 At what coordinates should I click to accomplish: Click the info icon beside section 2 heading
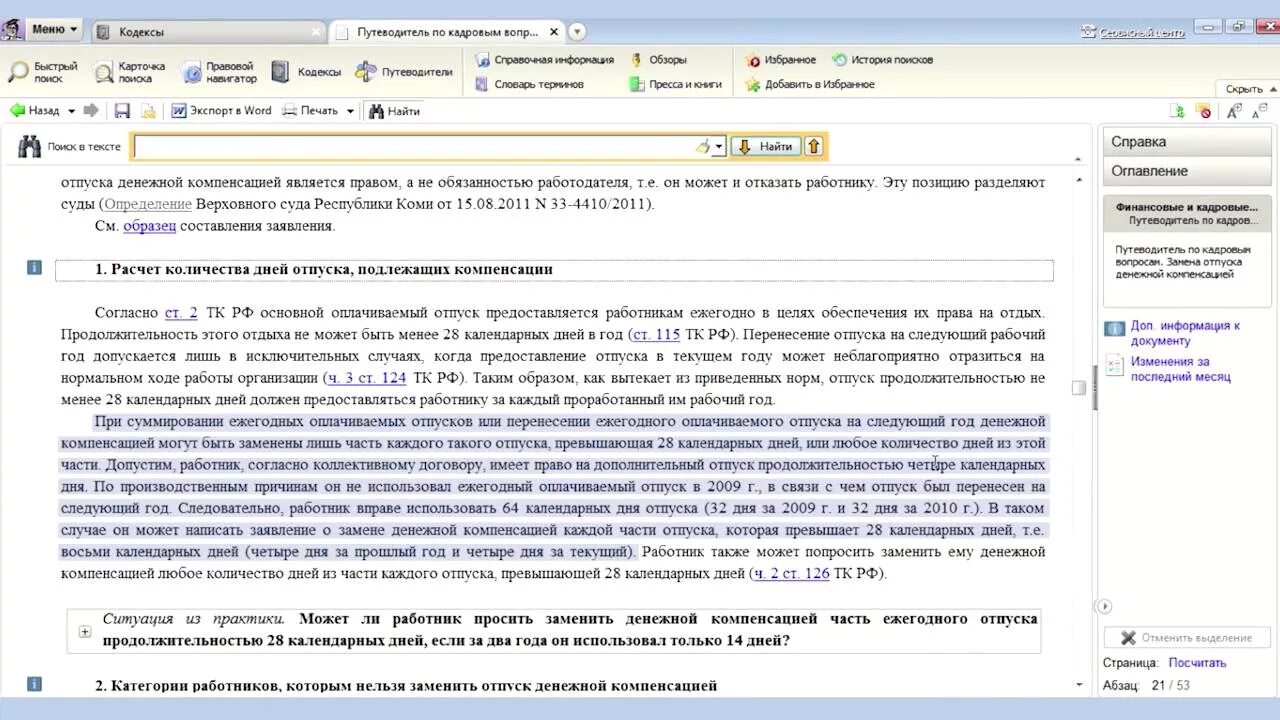[34, 684]
